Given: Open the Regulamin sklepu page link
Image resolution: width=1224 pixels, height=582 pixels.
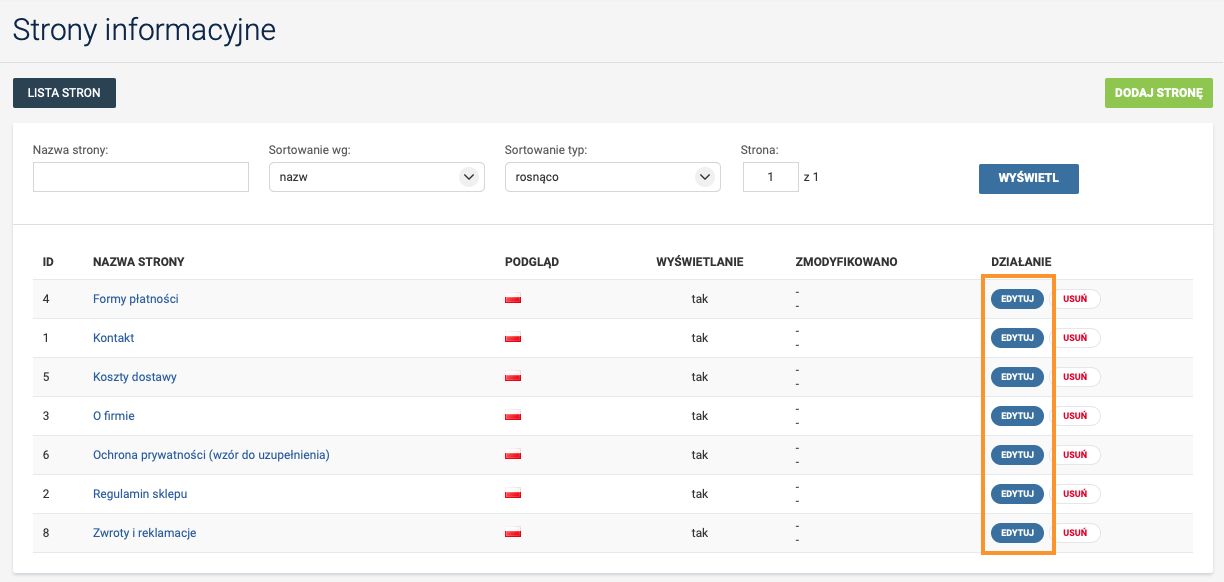Looking at the screenshot, I should tap(140, 494).
